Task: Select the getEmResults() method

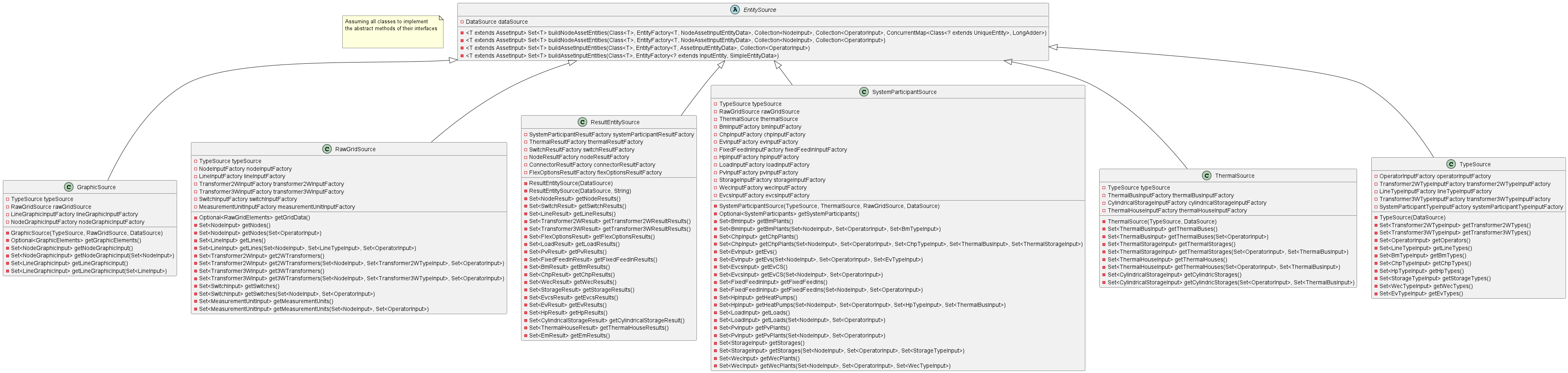Action: tap(569, 336)
